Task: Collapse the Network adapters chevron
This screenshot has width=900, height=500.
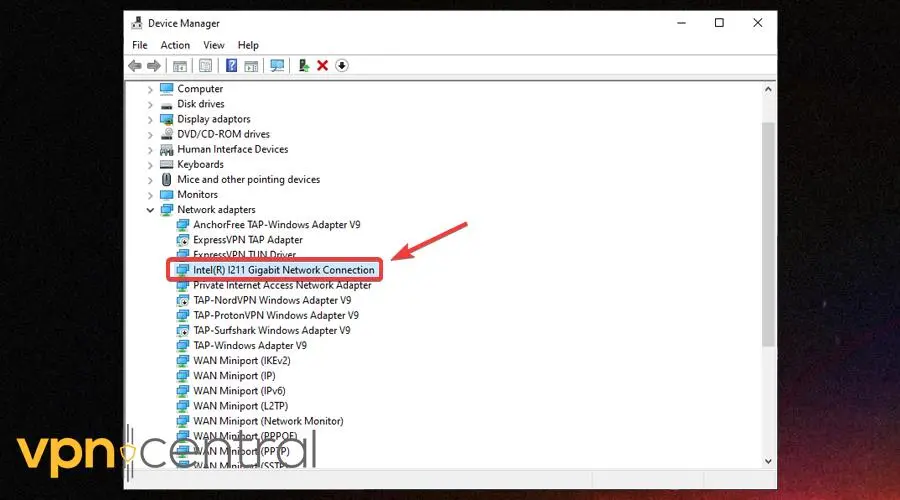Action: click(x=150, y=210)
